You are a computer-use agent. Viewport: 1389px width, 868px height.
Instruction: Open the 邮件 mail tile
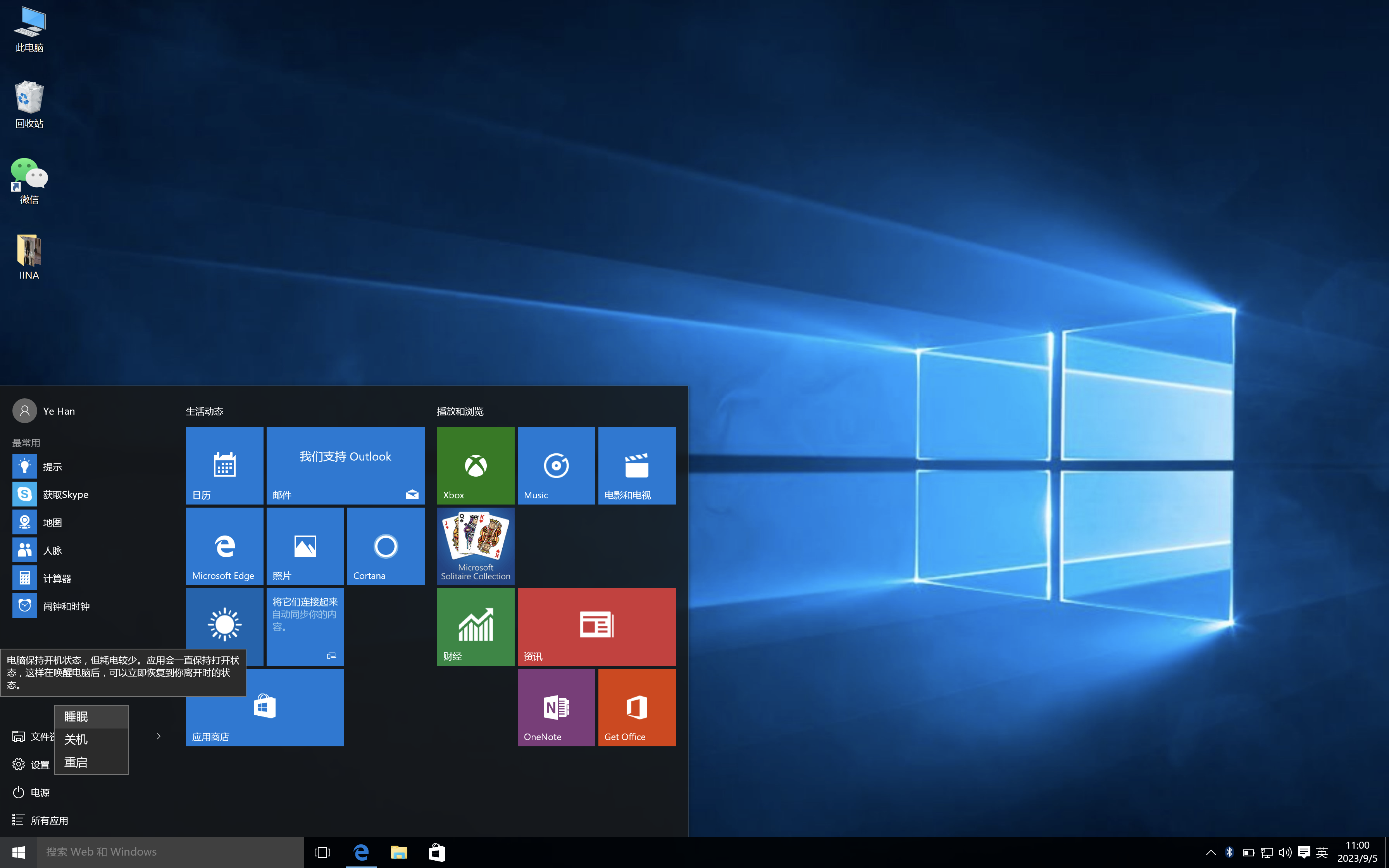346,465
